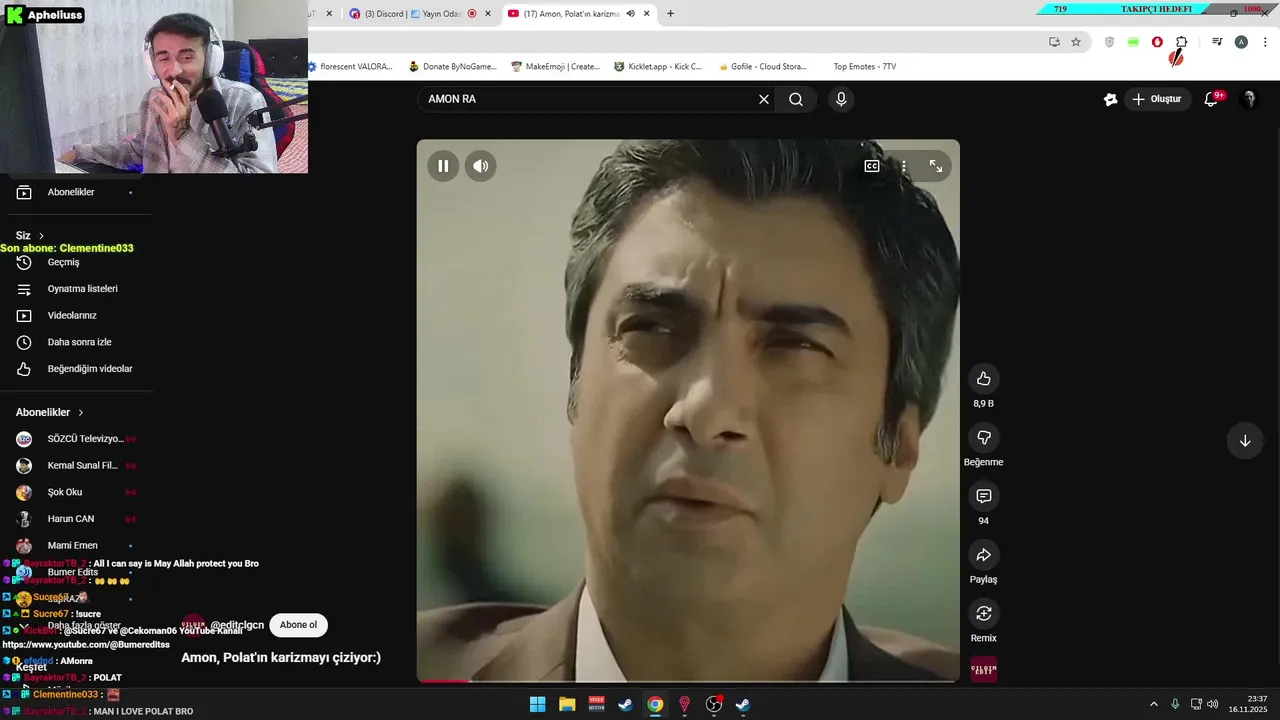Open the Chrome extensions puzzle icon
Screen dimensions: 1280x720
click(1181, 42)
